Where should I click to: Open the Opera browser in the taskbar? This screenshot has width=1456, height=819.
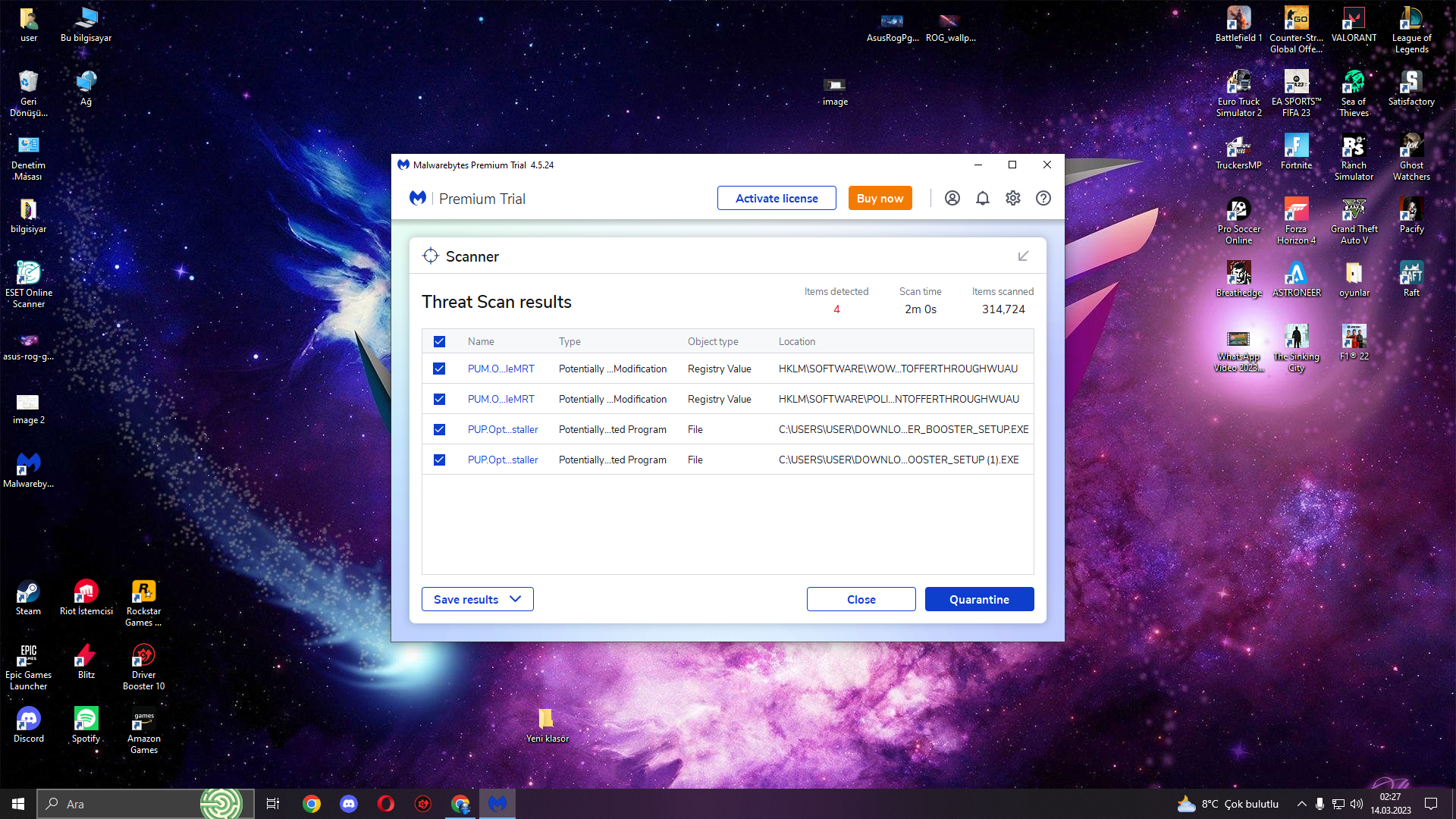click(386, 804)
